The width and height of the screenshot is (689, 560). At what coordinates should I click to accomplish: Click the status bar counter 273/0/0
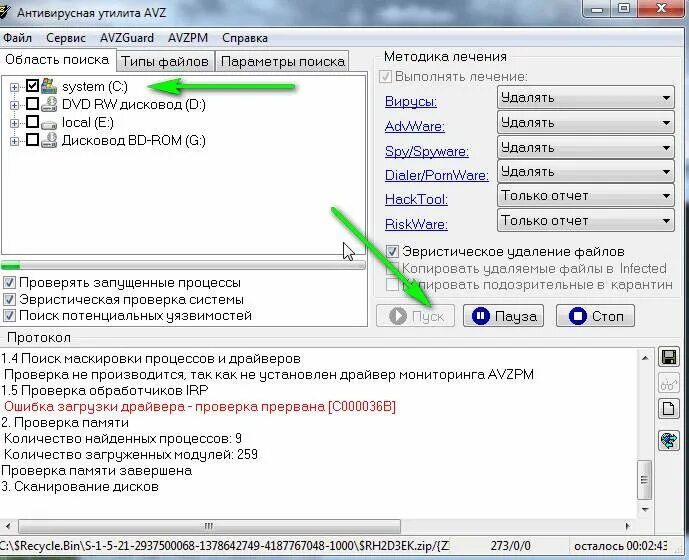pyautogui.click(x=511, y=546)
